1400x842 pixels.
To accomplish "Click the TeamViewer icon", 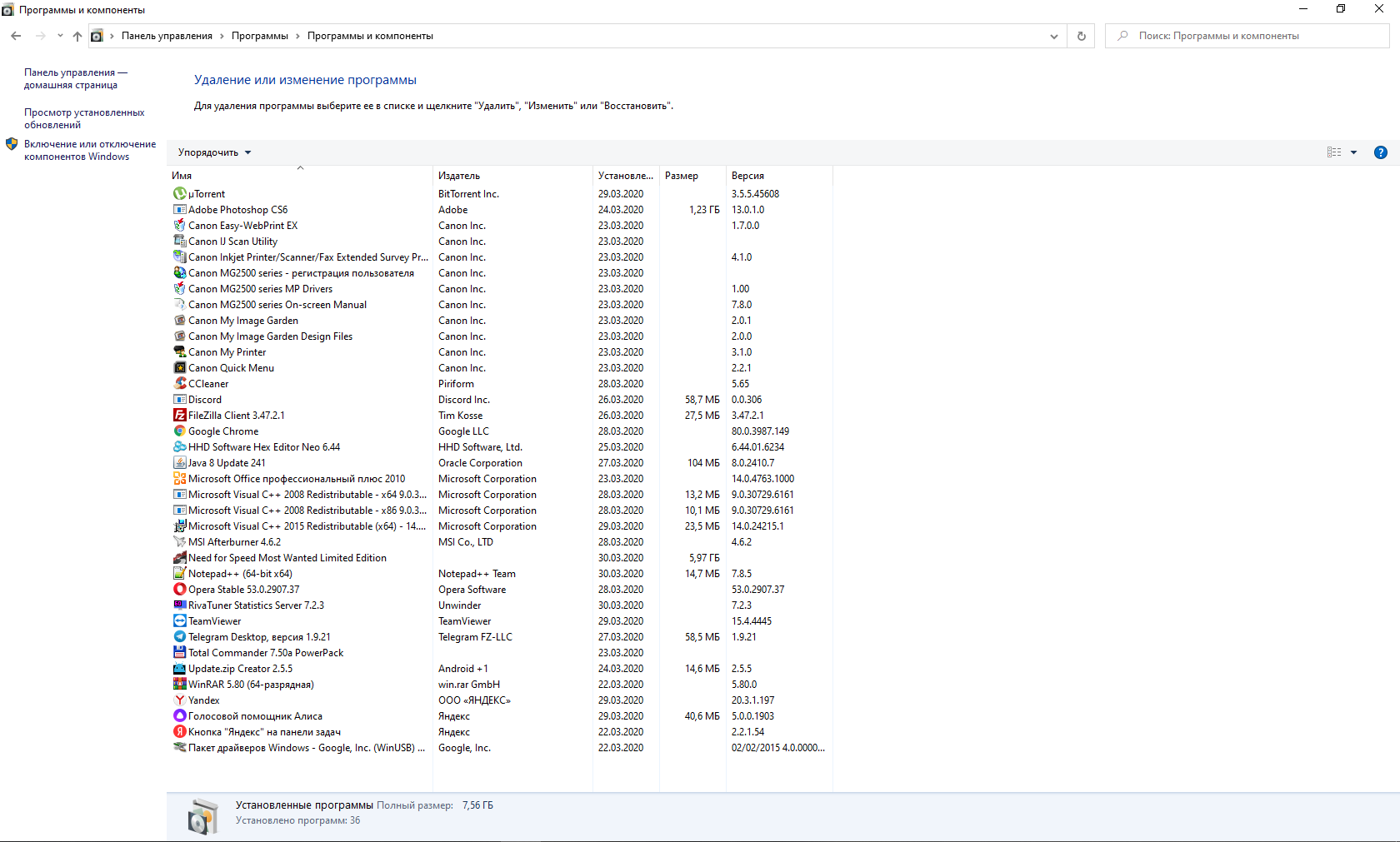I will tap(179, 621).
